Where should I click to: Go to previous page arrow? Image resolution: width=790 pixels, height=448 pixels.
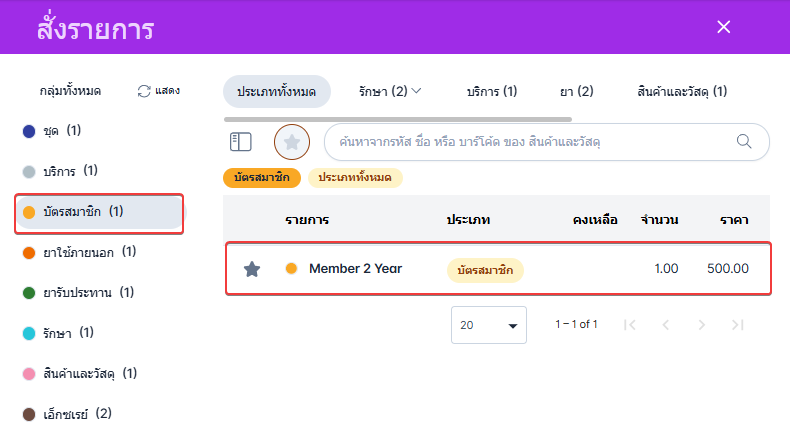click(x=666, y=325)
